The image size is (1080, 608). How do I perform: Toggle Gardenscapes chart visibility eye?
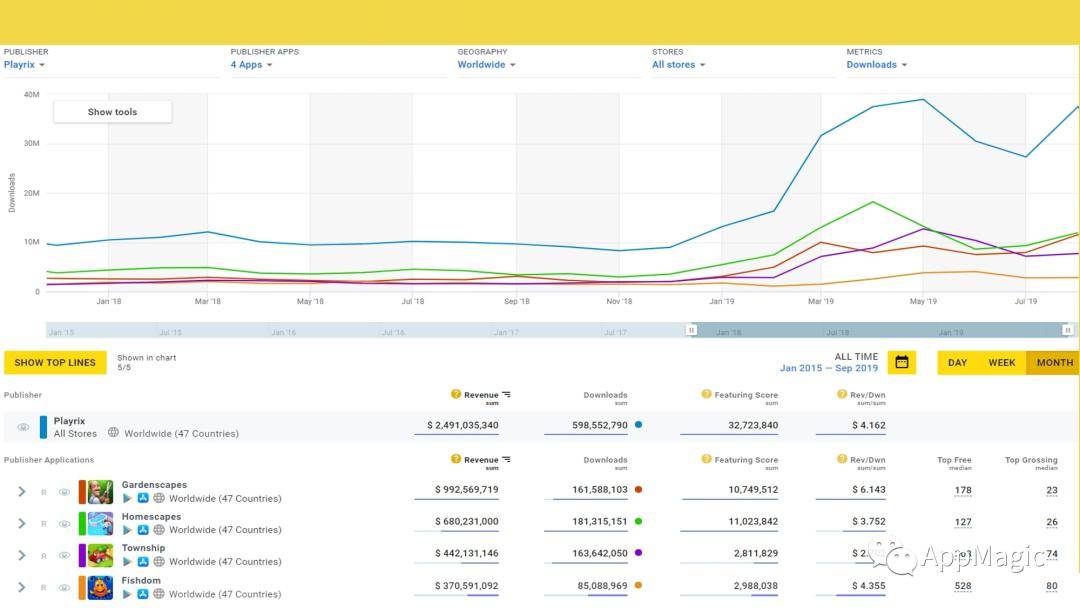(64, 492)
